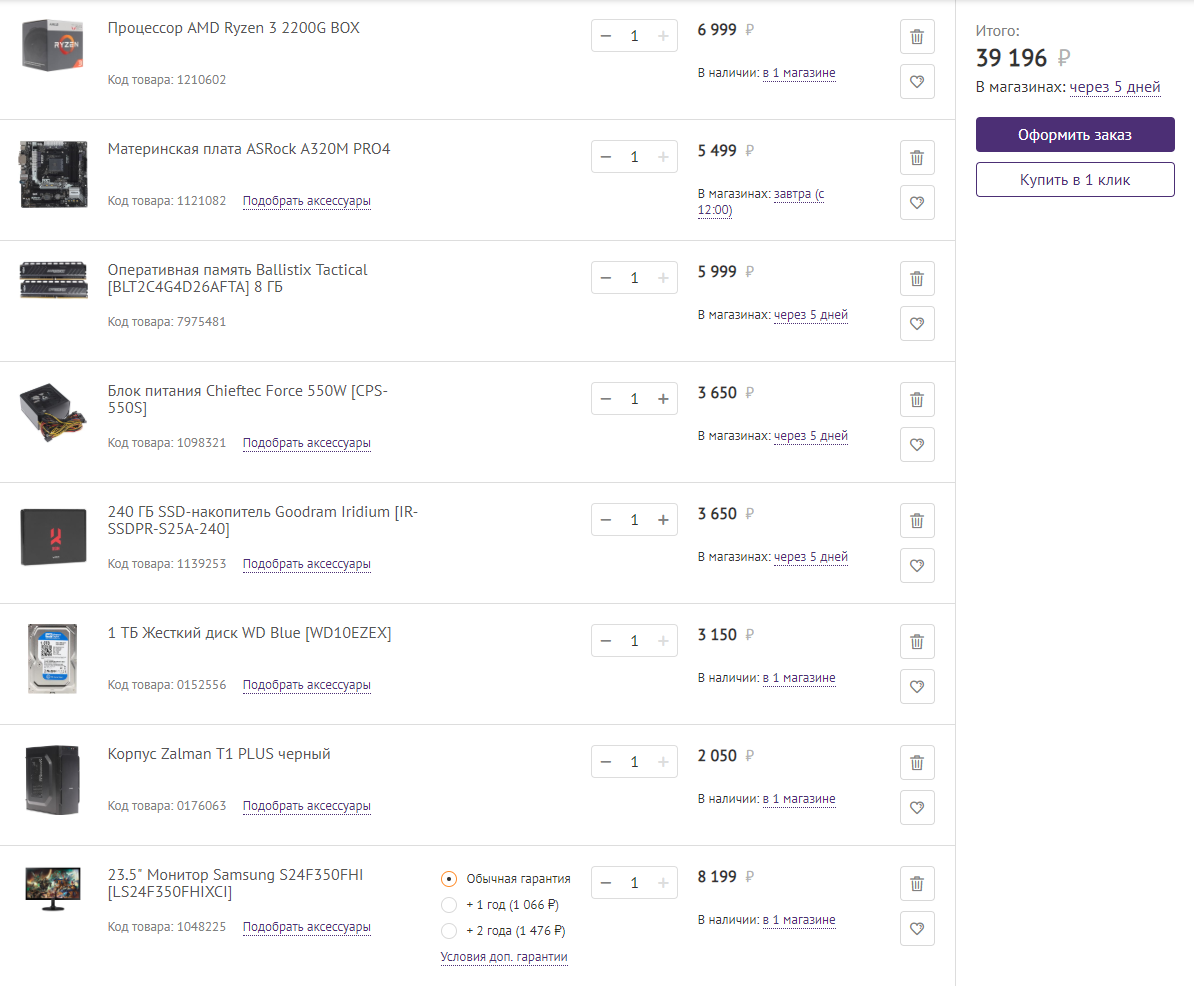1194x986 pixels.
Task: Remove Ballistix Tactical memory with trash icon
Action: click(917, 279)
